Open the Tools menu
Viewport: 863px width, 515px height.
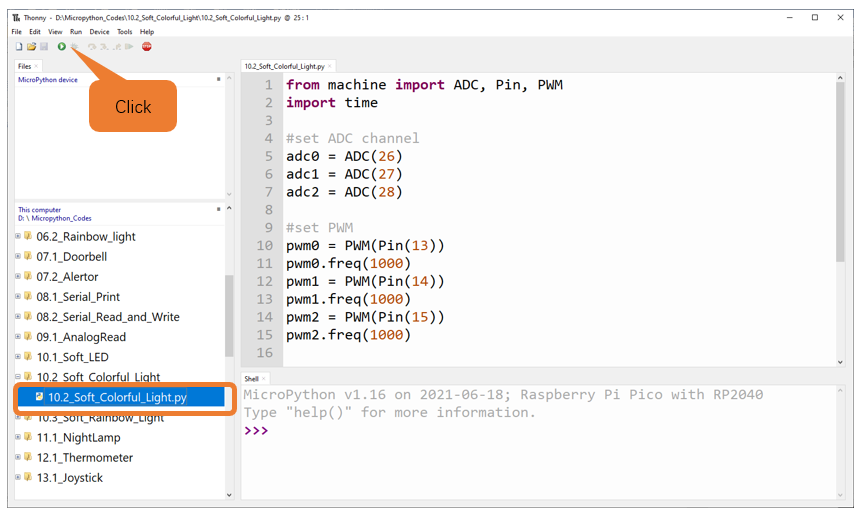click(x=124, y=32)
